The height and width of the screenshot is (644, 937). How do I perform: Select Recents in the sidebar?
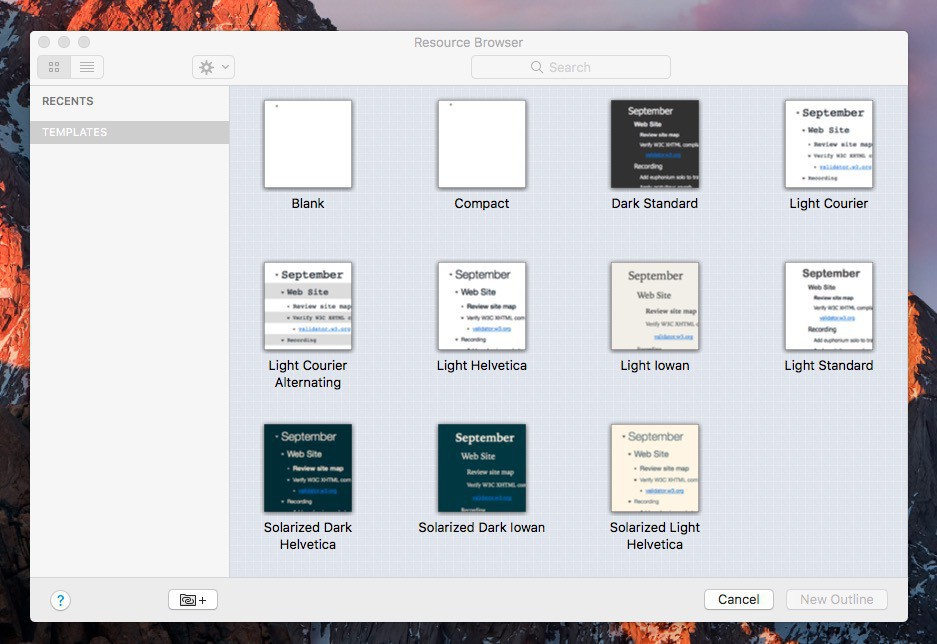(x=68, y=101)
